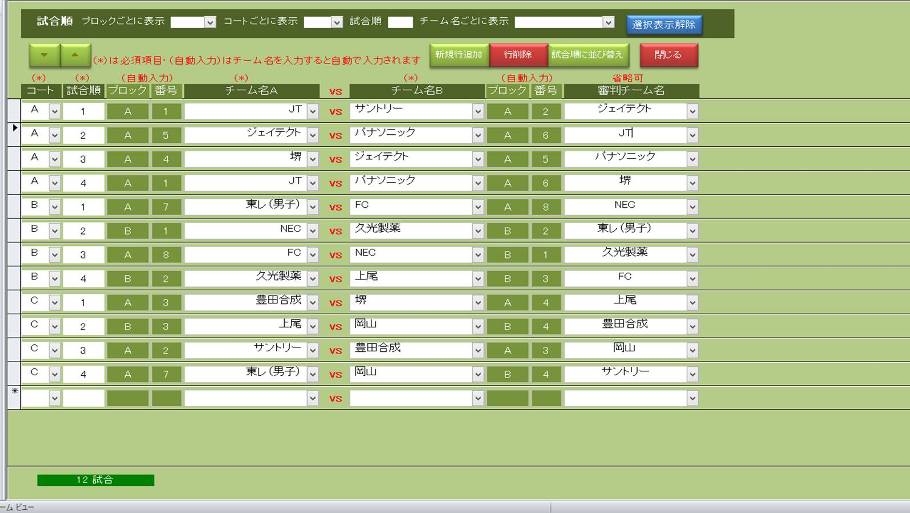Click the red 閉じる button
910x513 pixels.
pos(669,55)
